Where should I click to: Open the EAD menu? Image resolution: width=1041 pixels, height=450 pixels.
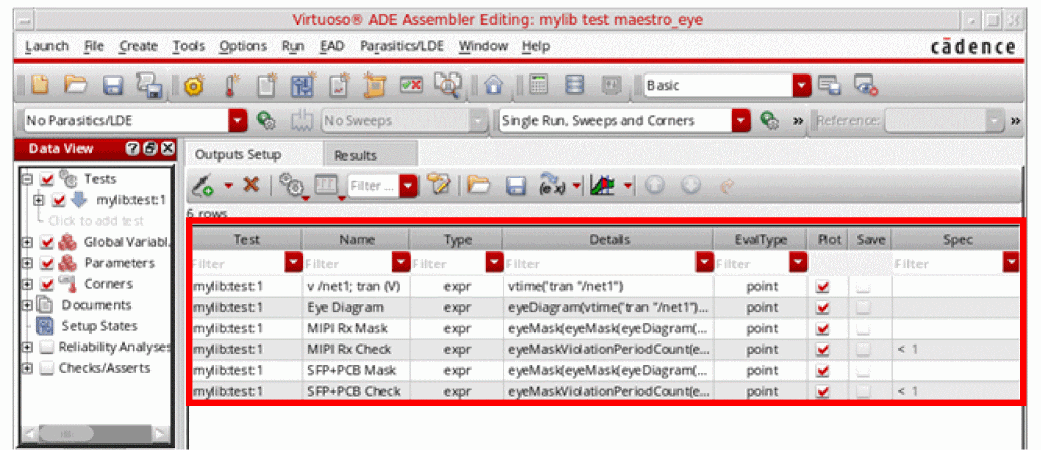pos(331,46)
